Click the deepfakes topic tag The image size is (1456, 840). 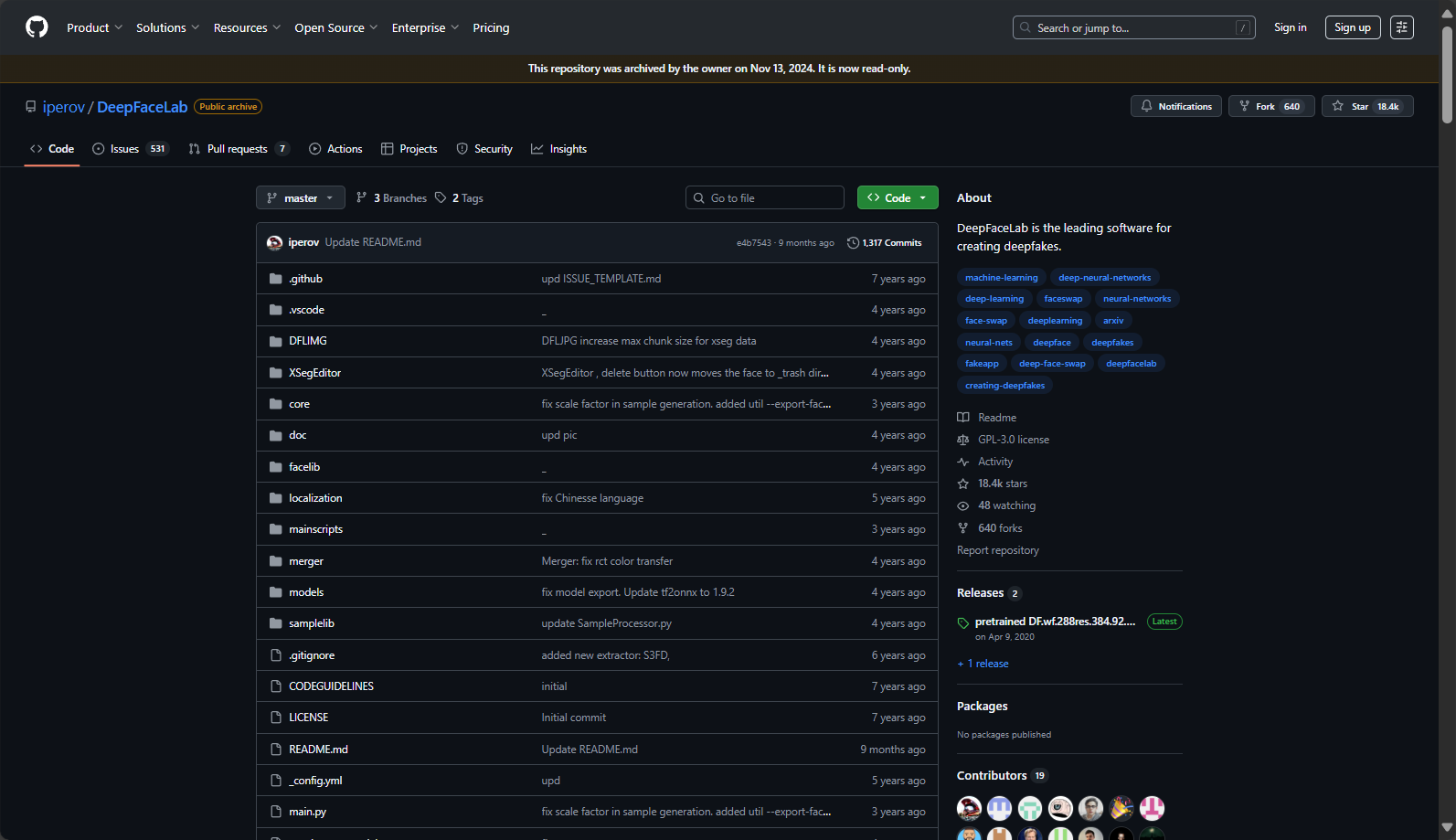(x=1112, y=343)
